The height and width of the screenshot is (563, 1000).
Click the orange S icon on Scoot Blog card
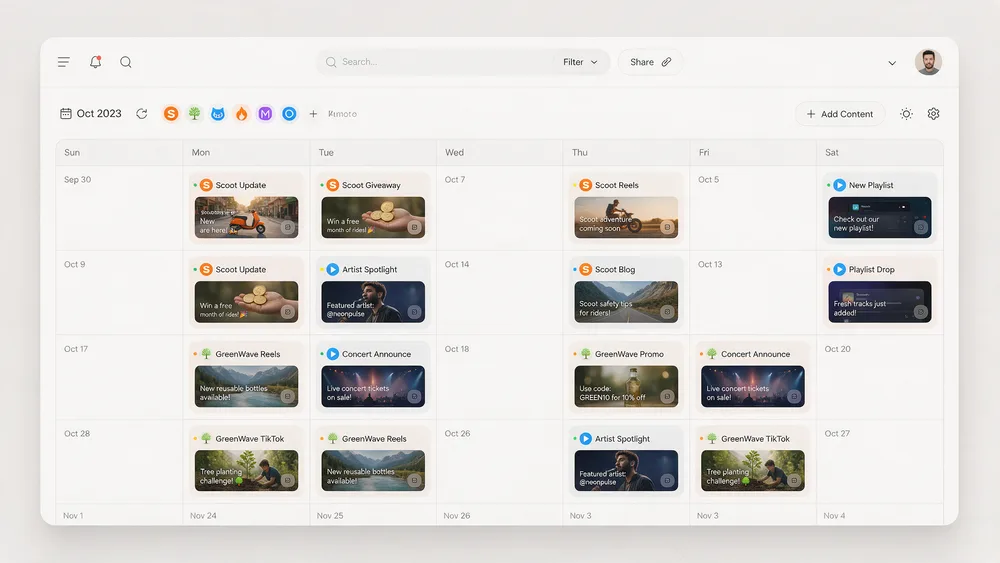[585, 269]
